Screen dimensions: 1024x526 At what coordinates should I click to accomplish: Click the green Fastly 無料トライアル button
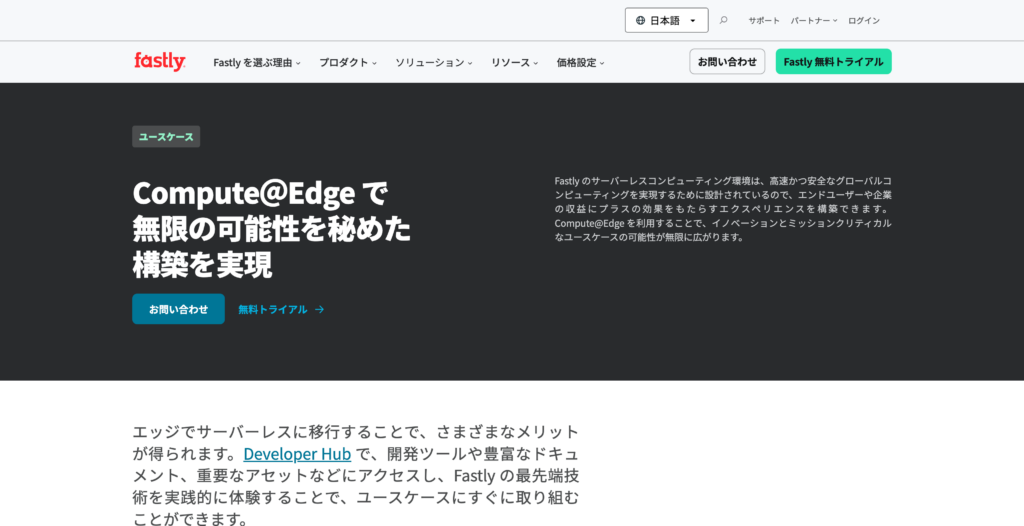point(833,62)
